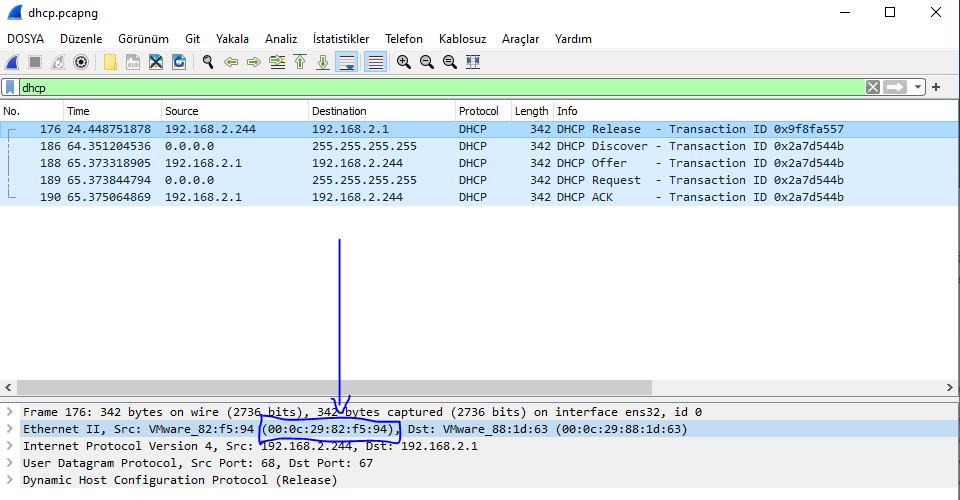Open the Yardım menu
Screen dimensions: 960x500
pyautogui.click(x=573, y=39)
